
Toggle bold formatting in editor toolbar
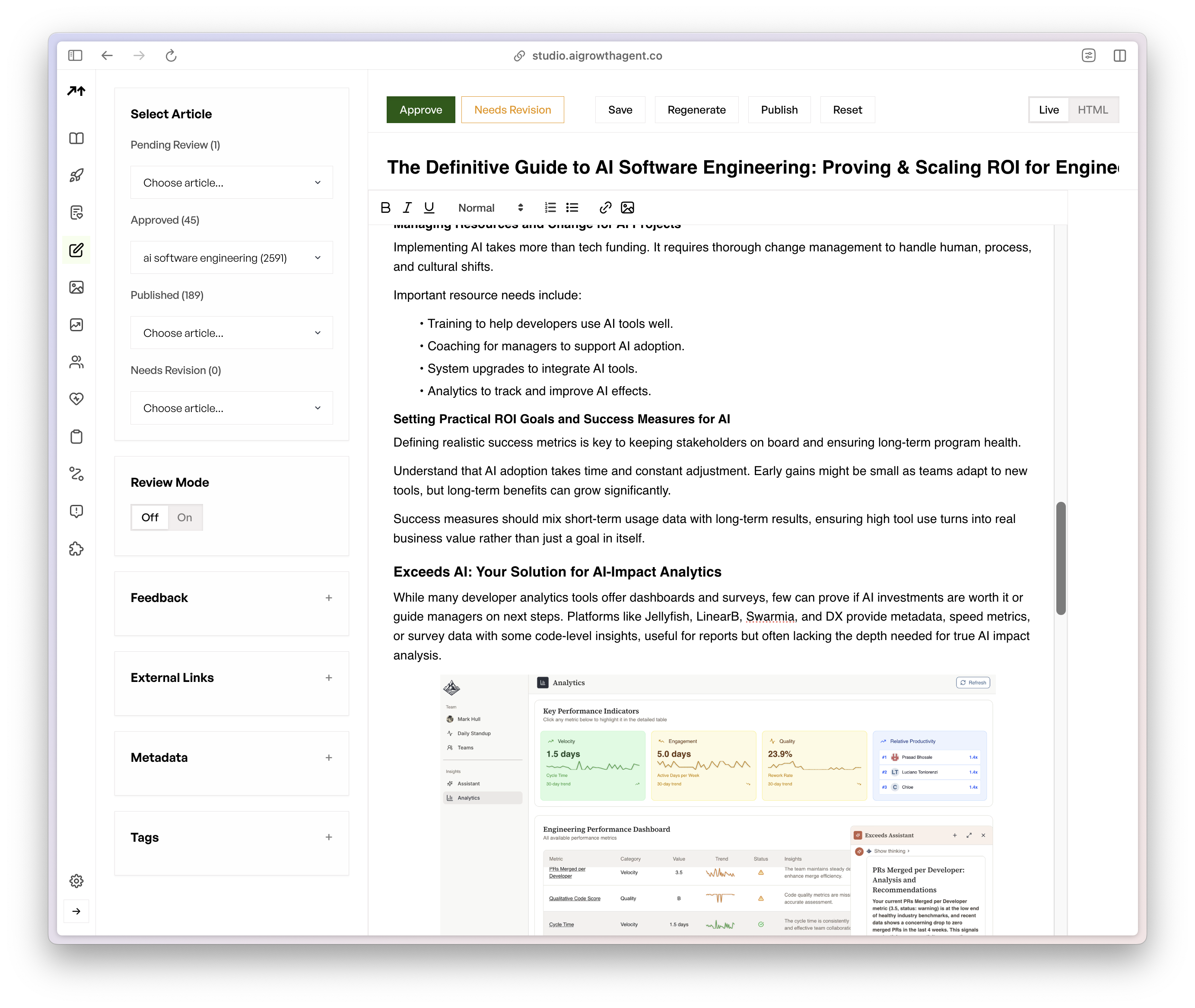(x=386, y=207)
